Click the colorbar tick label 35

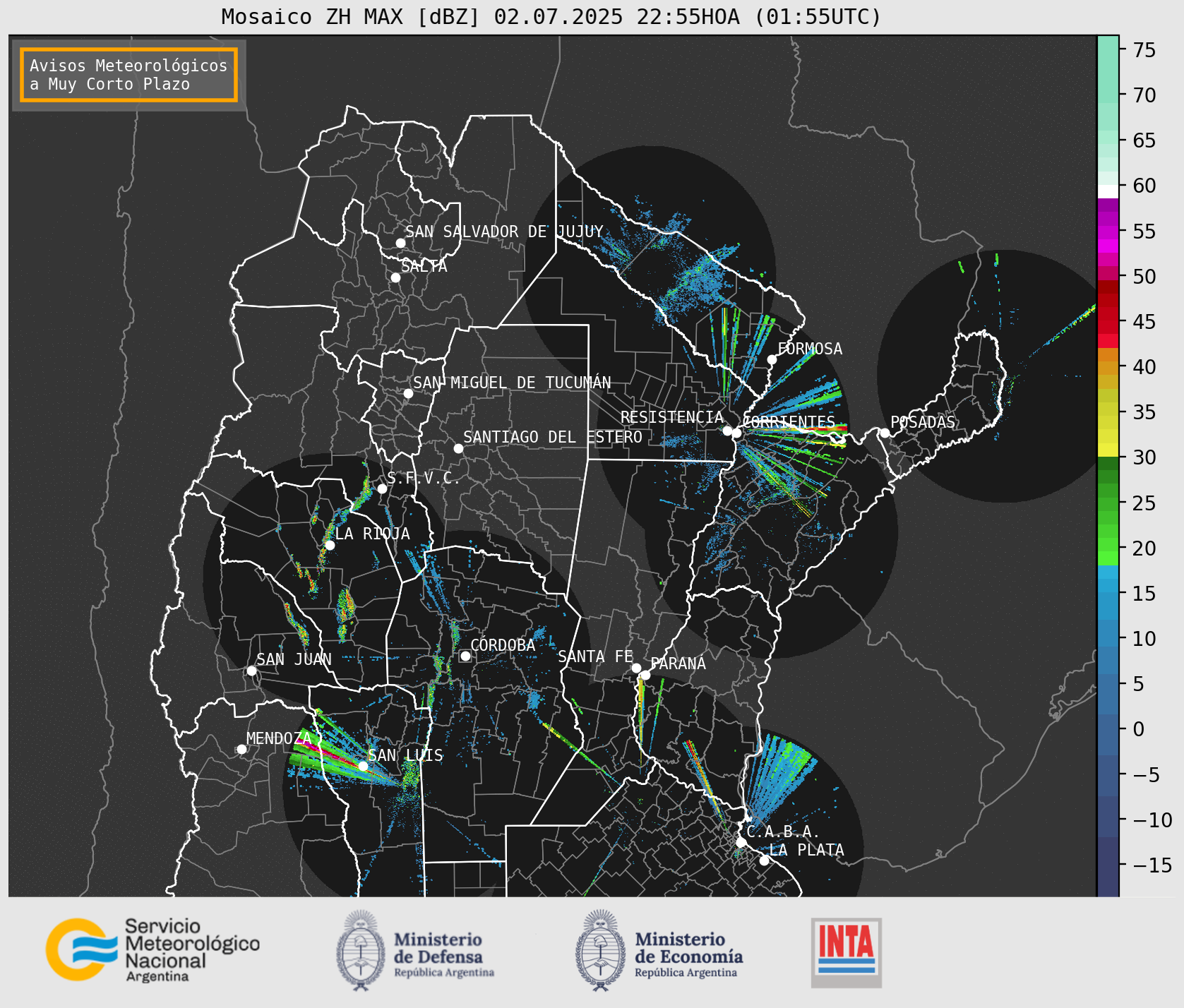[x=1144, y=412]
